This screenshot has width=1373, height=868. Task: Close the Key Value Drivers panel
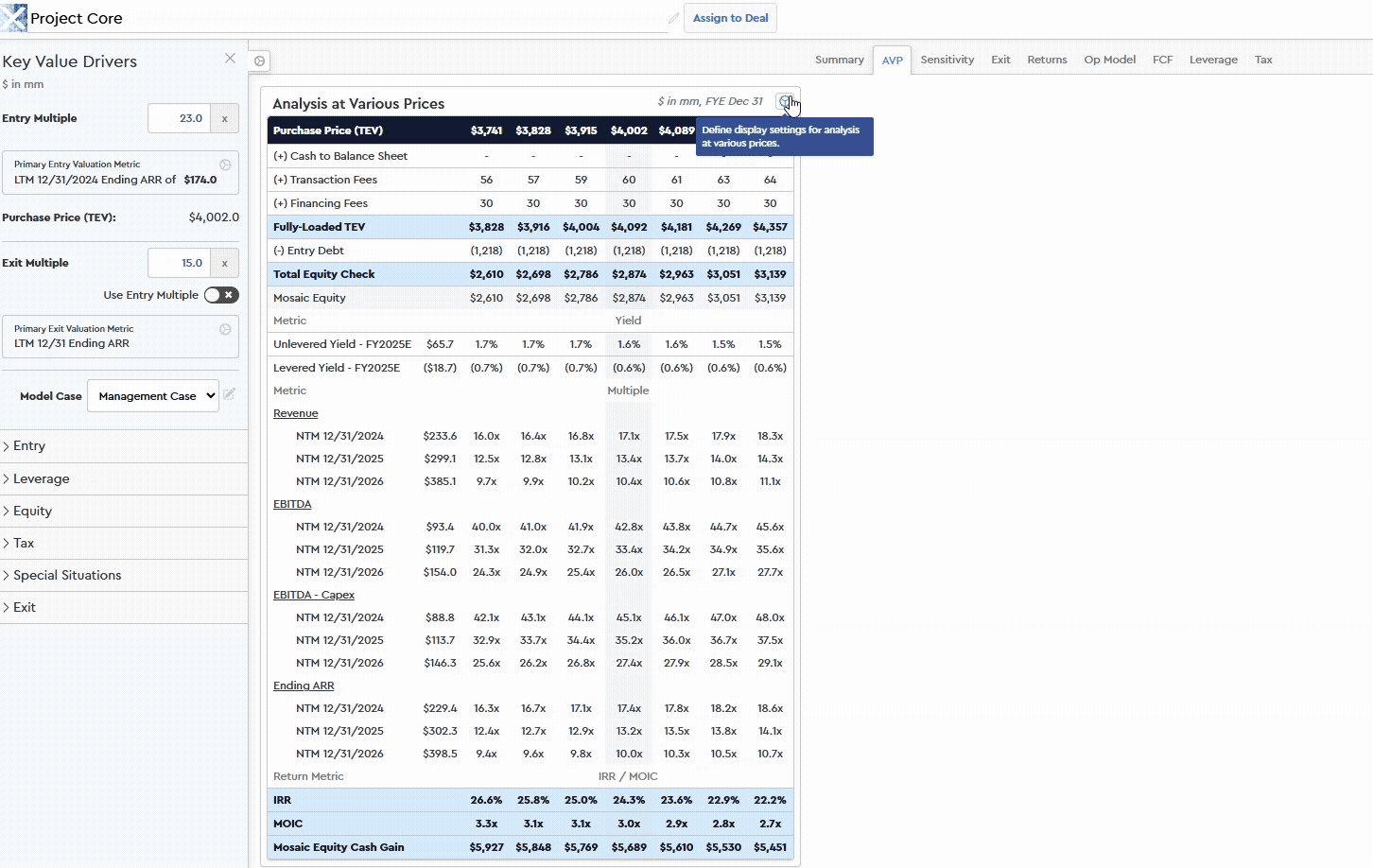tap(230, 59)
